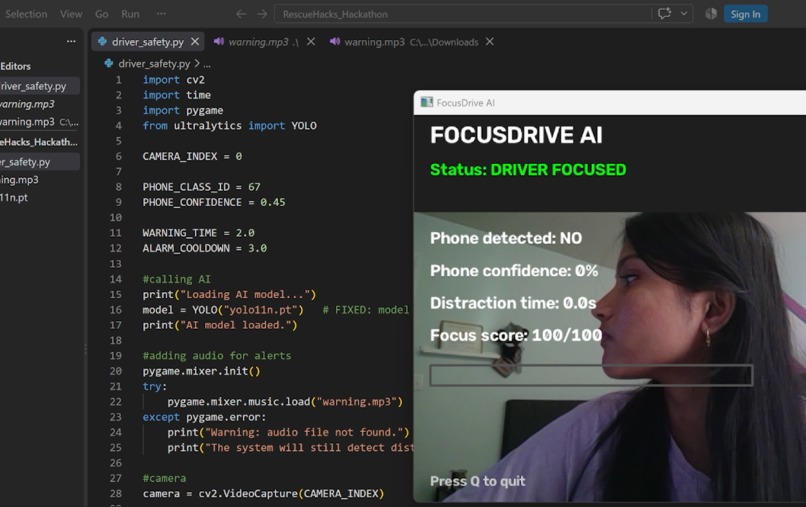Viewport: 806px width, 507px height.
Task: Click the Sign In button
Action: pyautogui.click(x=745, y=14)
